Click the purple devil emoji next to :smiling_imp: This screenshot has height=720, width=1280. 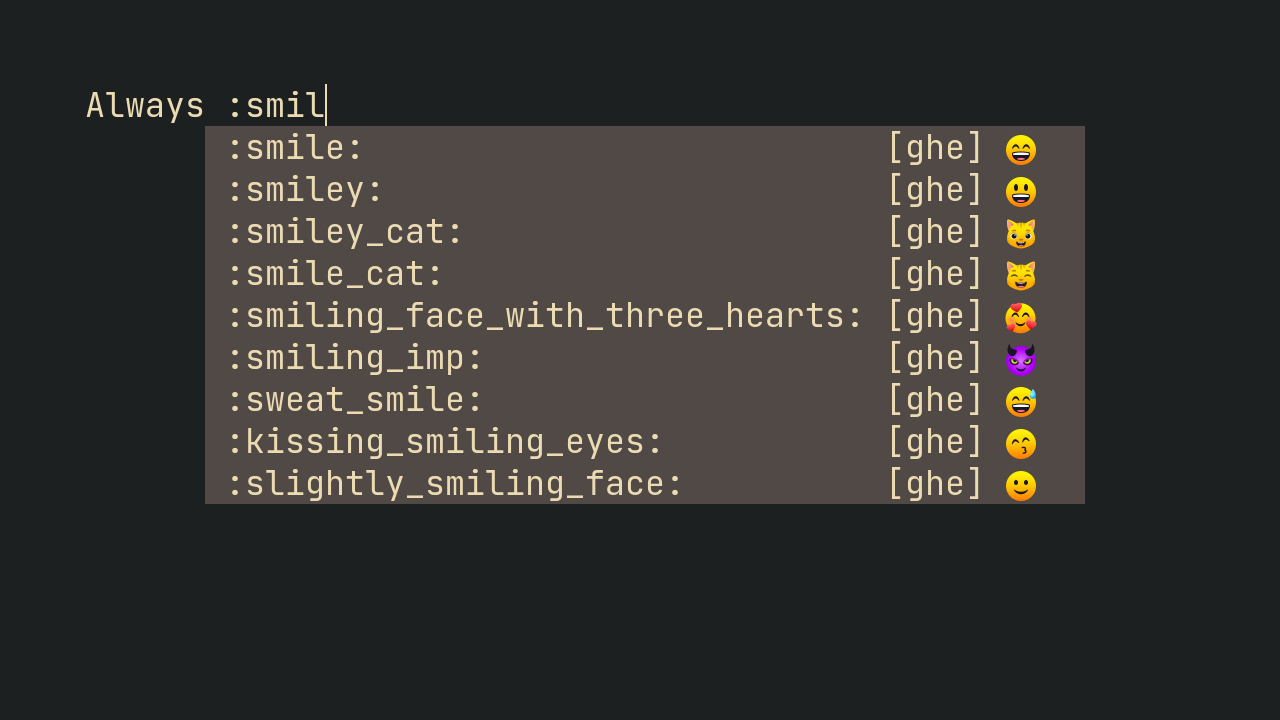pyautogui.click(x=1021, y=358)
